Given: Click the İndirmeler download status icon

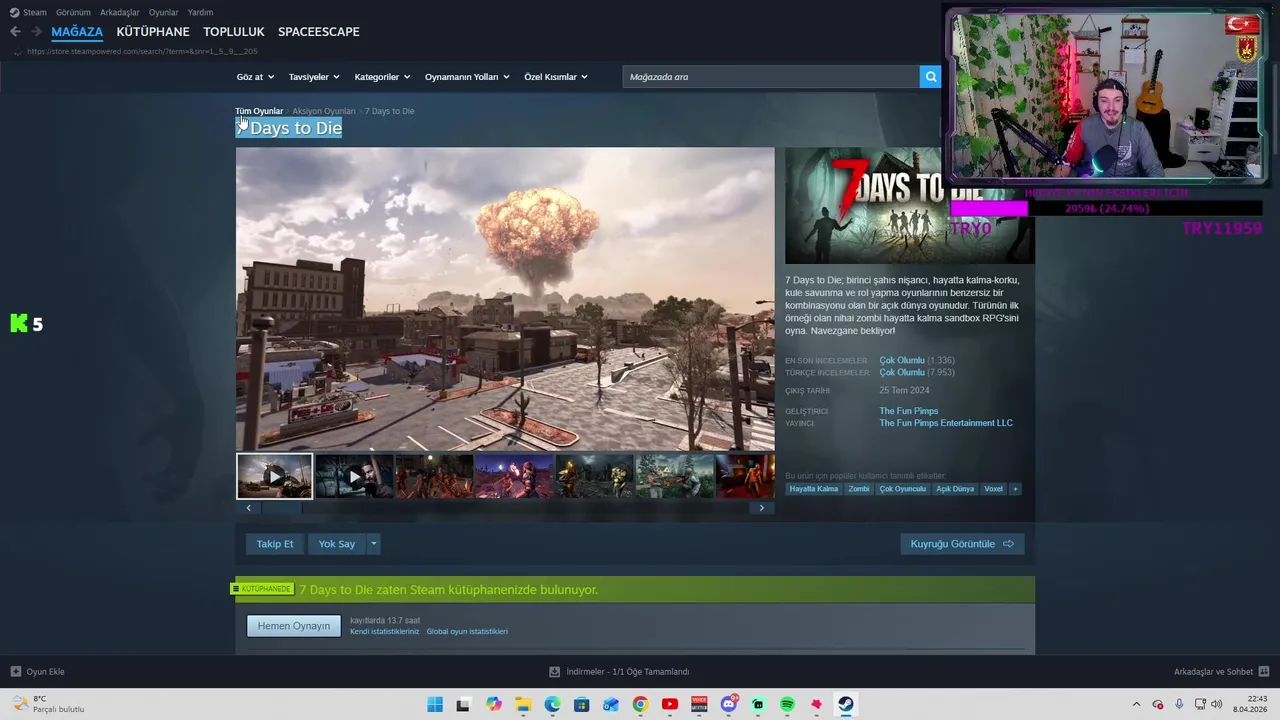Looking at the screenshot, I should 555,672.
